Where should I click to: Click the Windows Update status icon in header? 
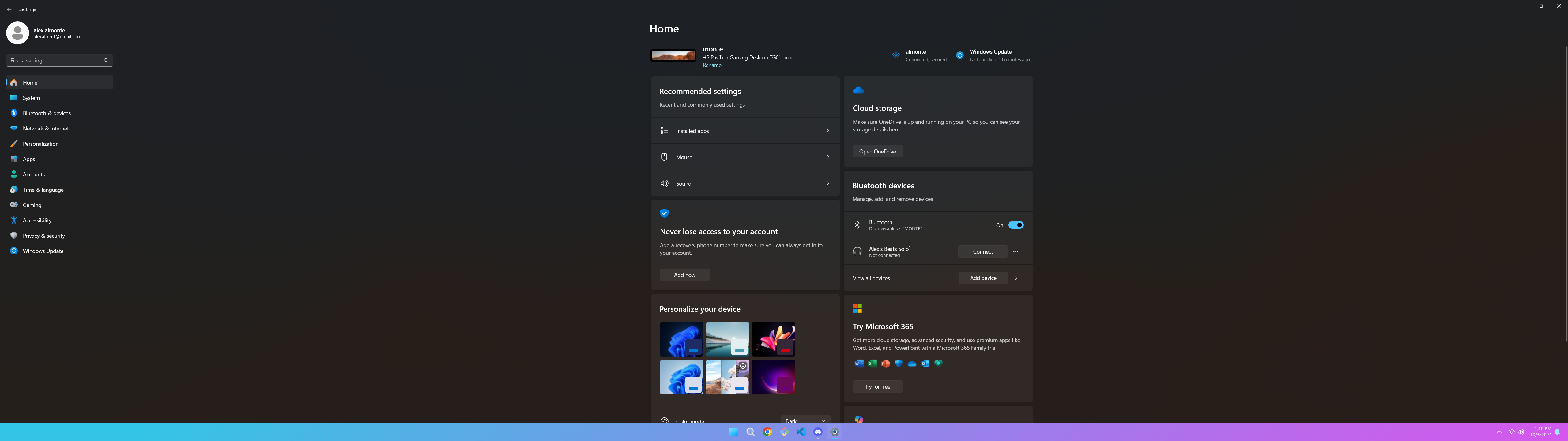[960, 55]
